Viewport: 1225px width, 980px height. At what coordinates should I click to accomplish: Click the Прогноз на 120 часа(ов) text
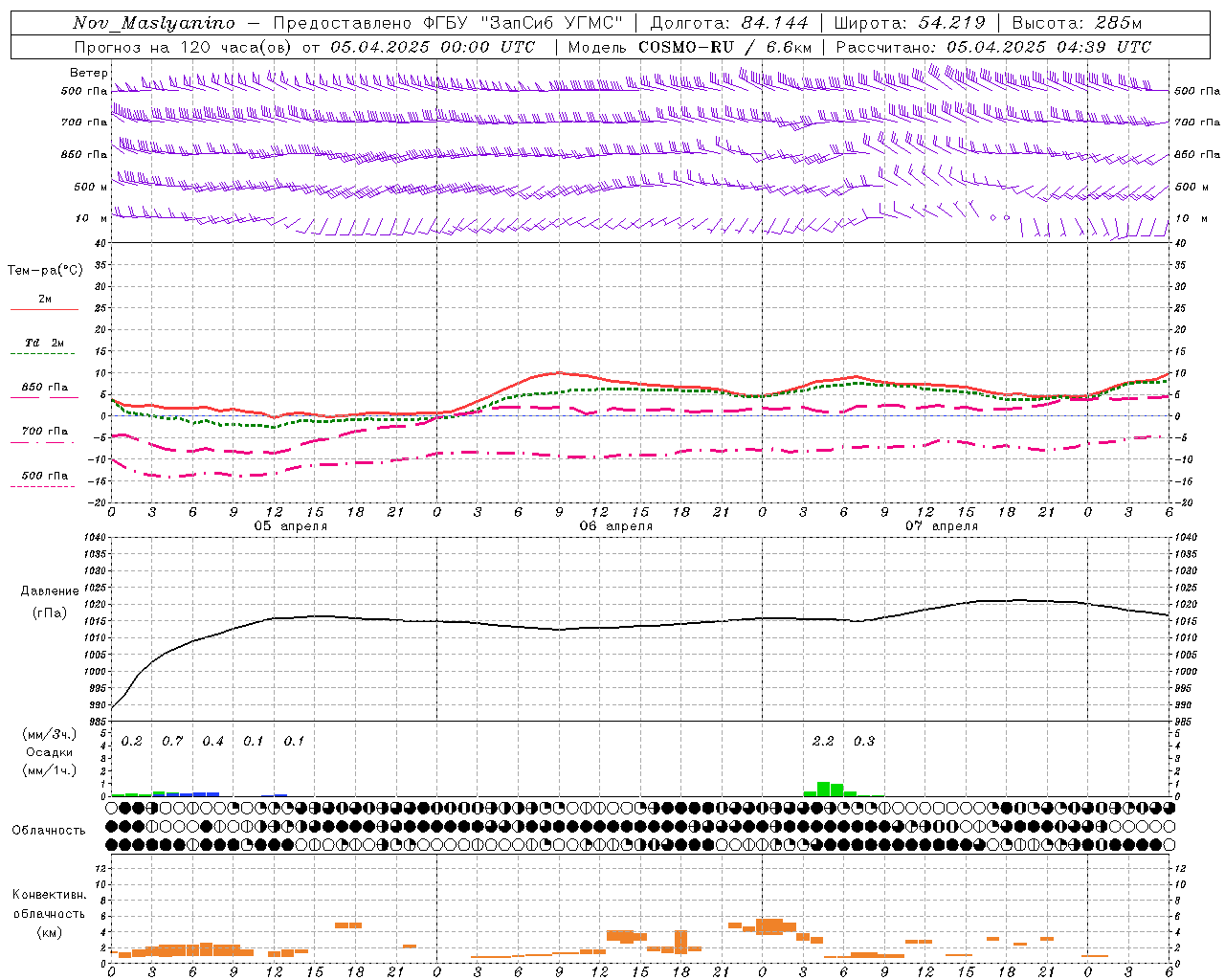pos(185,46)
